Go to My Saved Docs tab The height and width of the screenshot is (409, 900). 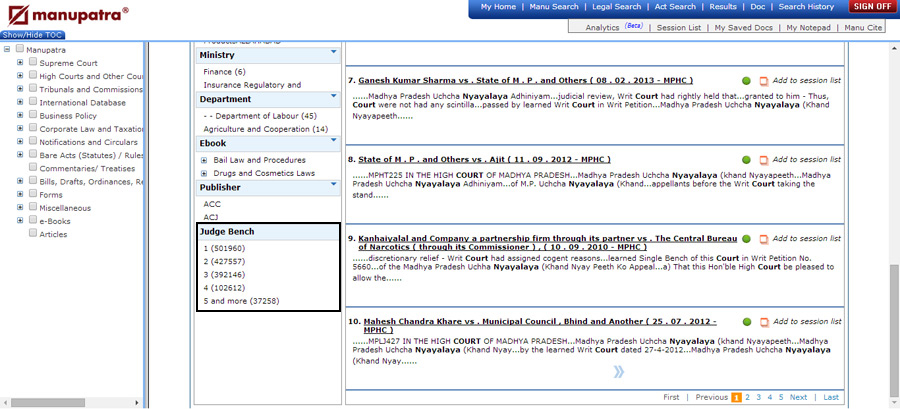click(743, 28)
